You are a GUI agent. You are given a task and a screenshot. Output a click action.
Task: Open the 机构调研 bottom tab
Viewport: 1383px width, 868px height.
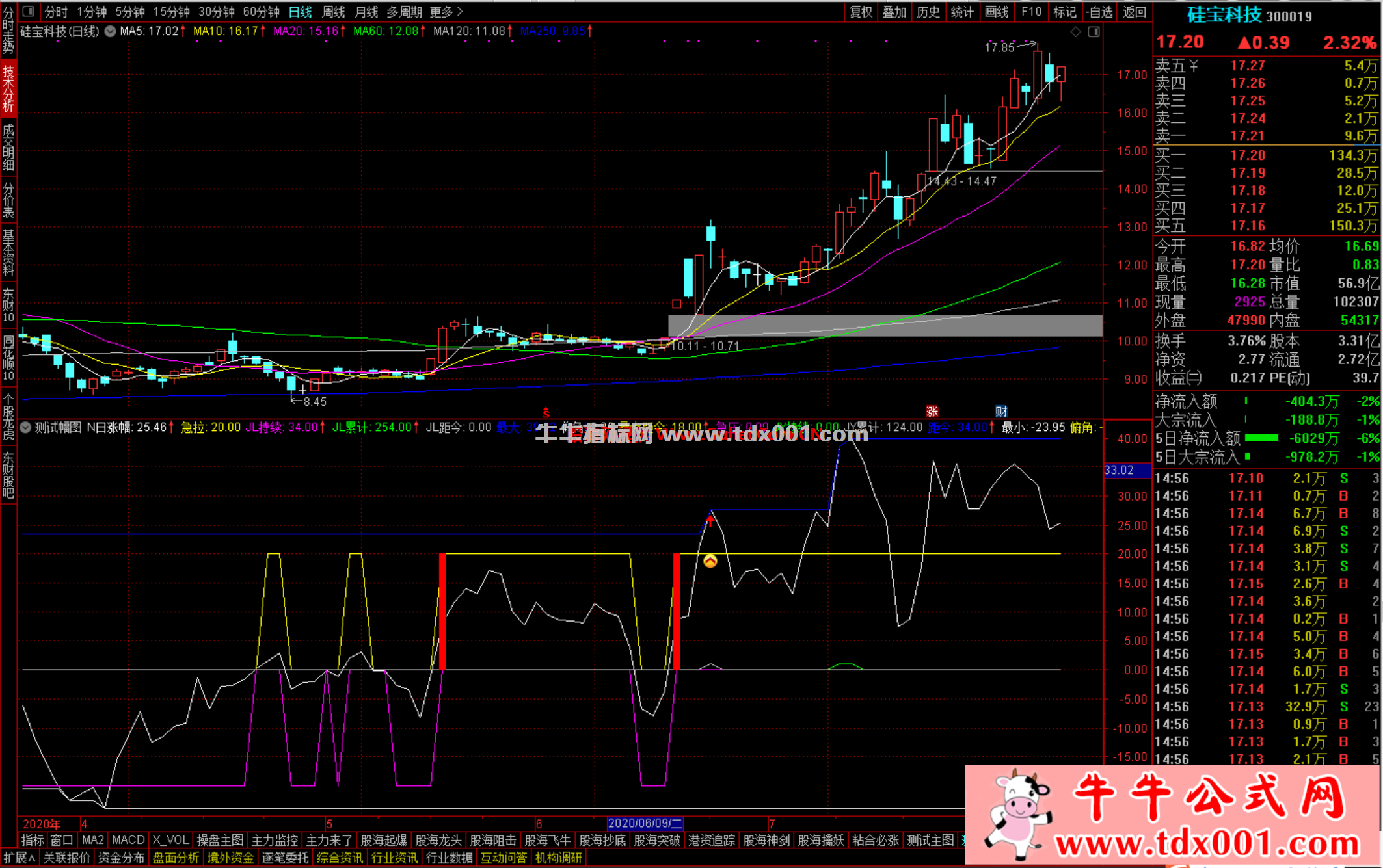click(558, 858)
